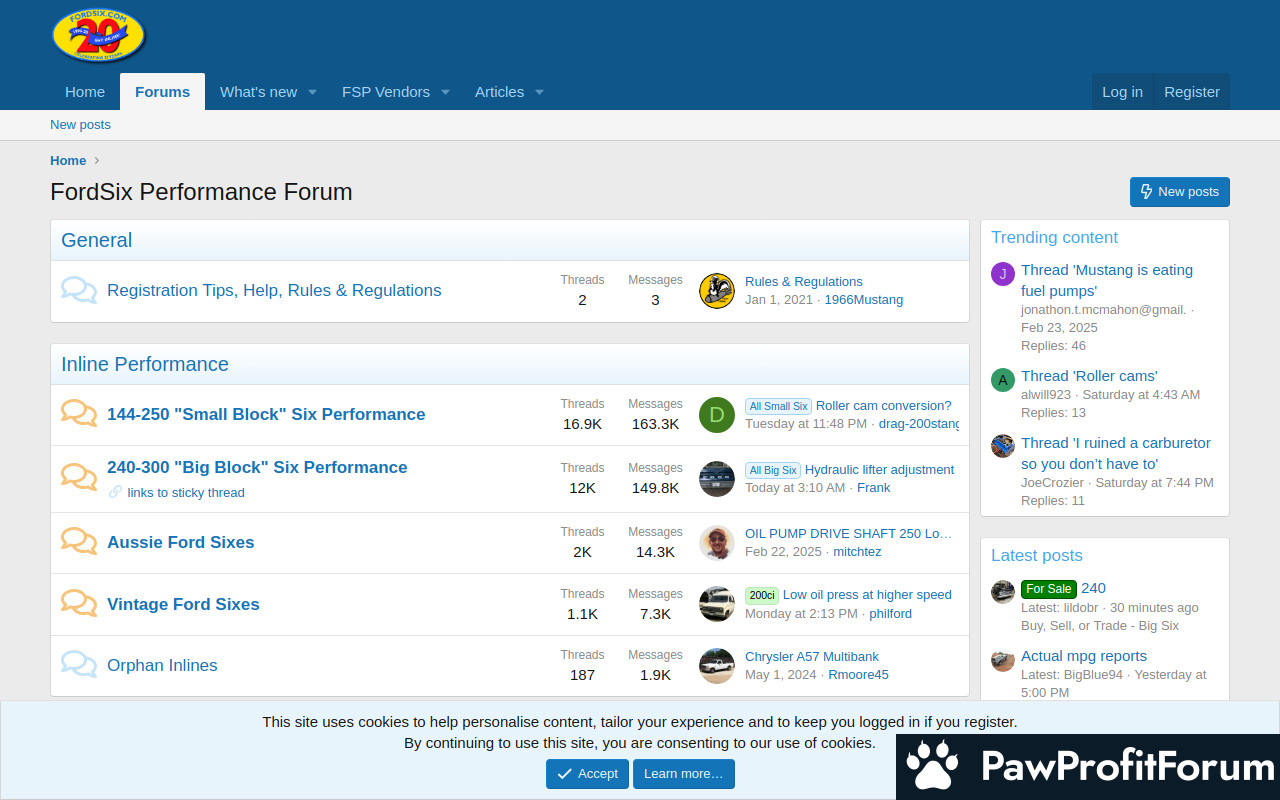Click the mitchtez avatar in Aussie Ford Sixes row
Viewport: 1280px width, 800px height.
click(x=716, y=543)
